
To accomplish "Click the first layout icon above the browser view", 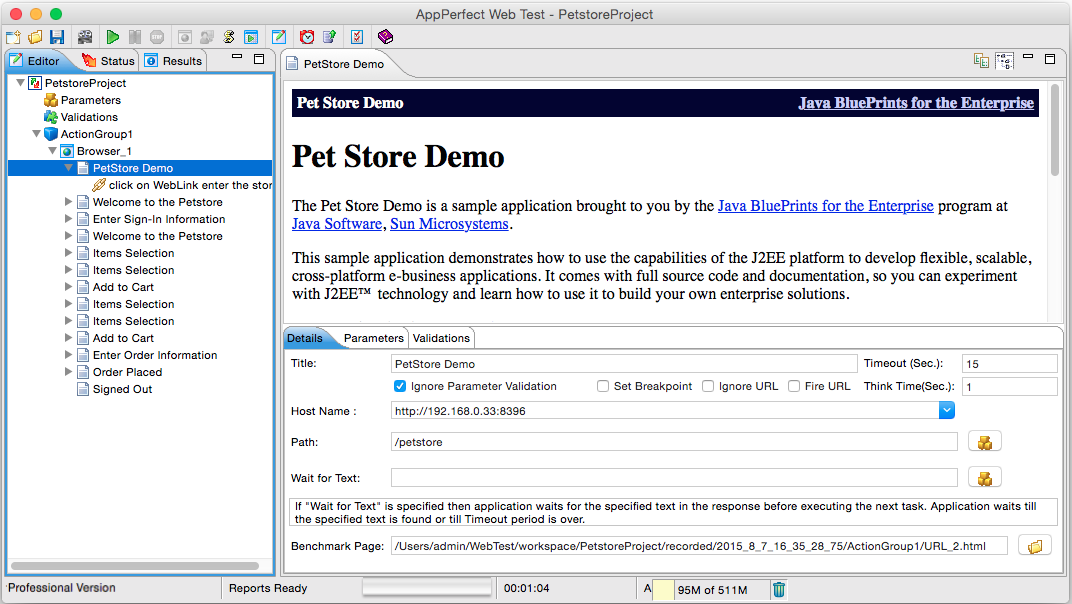I will pos(981,61).
